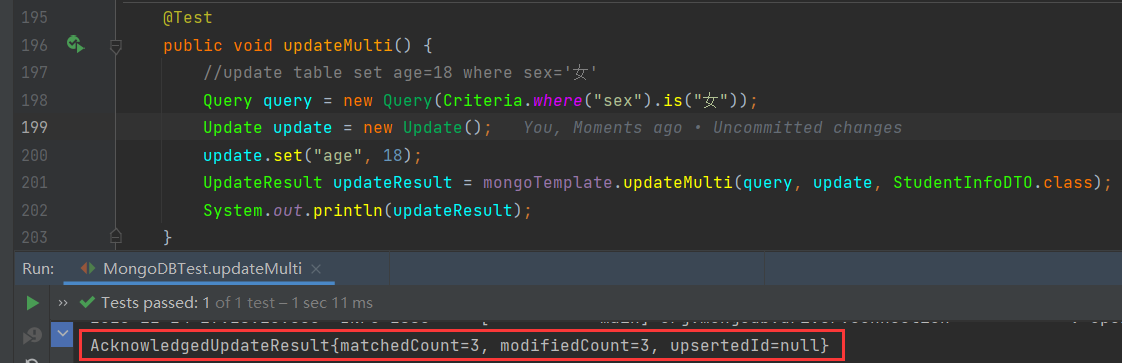Image resolution: width=1122 pixels, height=363 pixels.
Task: Click the @Test annotation
Action: coord(187,17)
